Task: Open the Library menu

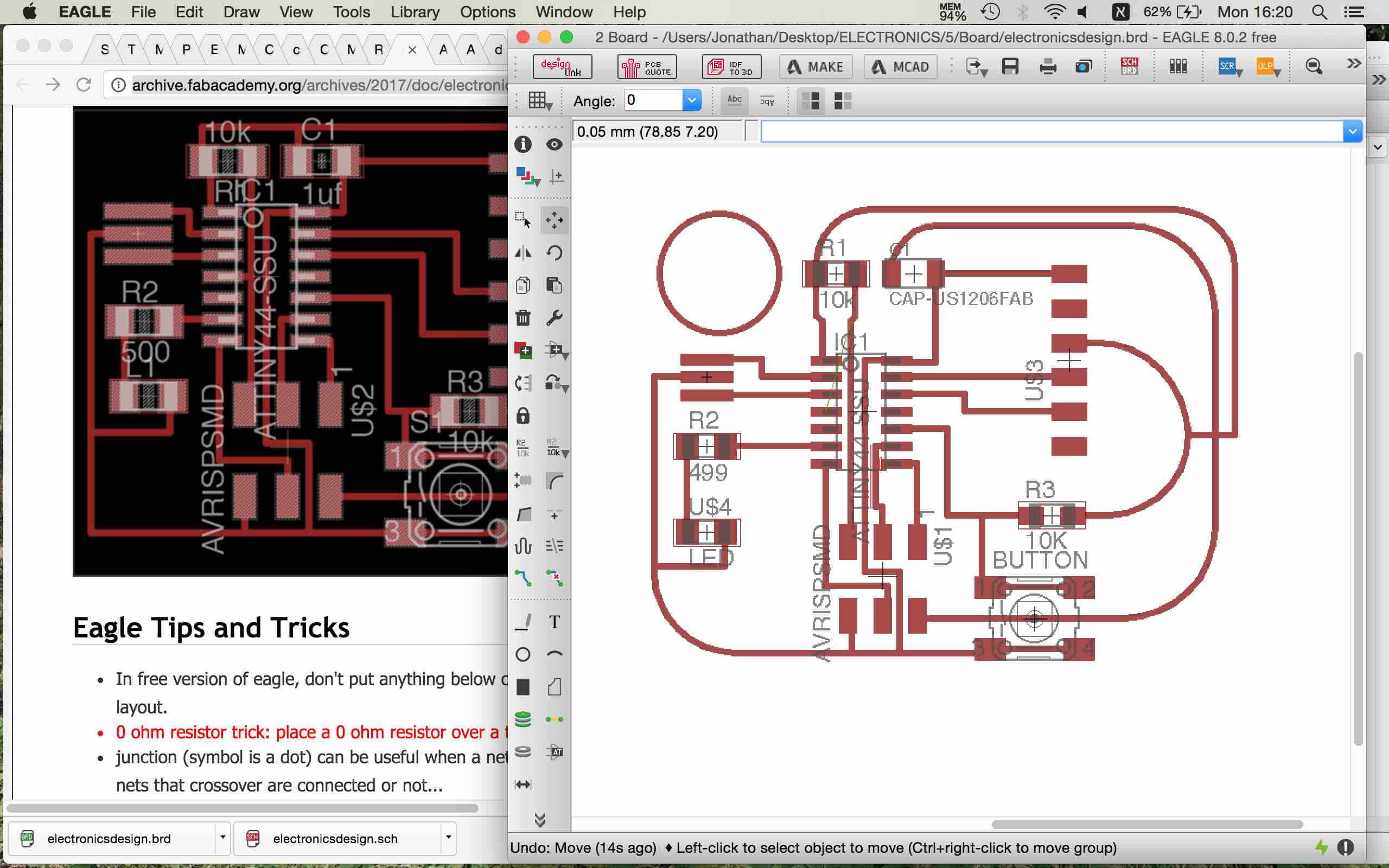Action: click(415, 12)
